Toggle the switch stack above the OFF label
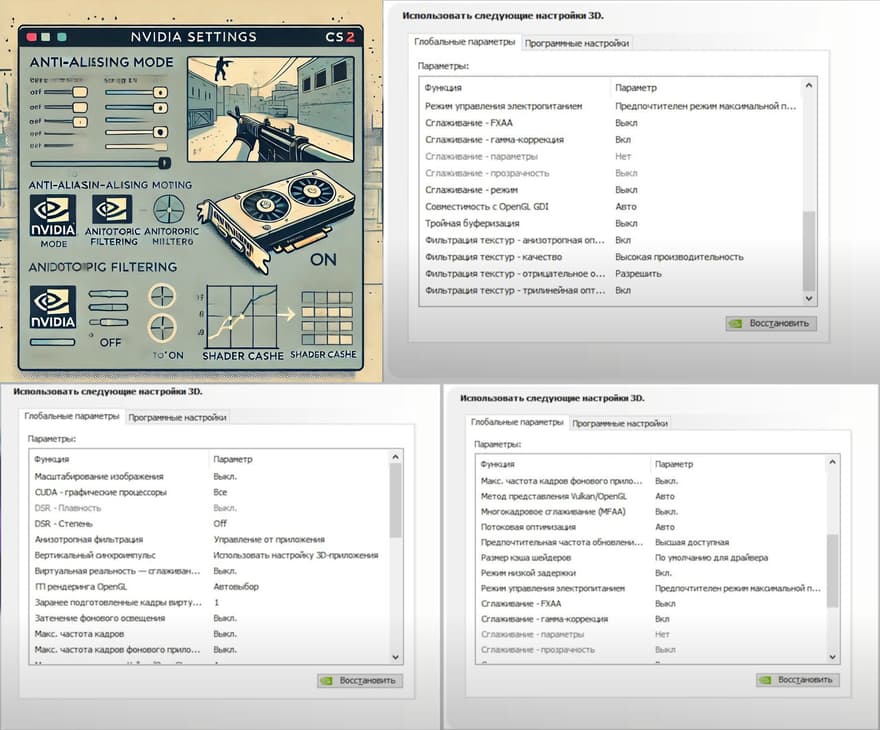Viewport: 880px width, 730px height. (x=107, y=306)
